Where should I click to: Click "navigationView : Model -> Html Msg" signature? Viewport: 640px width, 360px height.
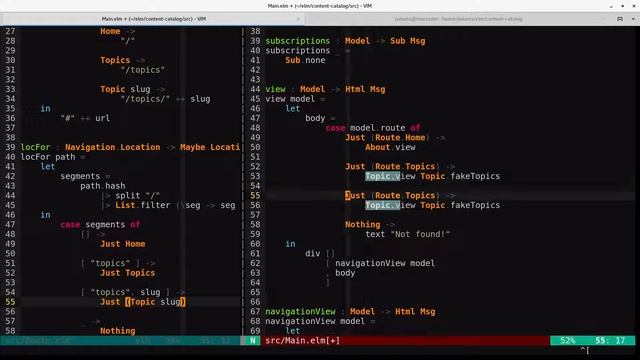(350, 311)
